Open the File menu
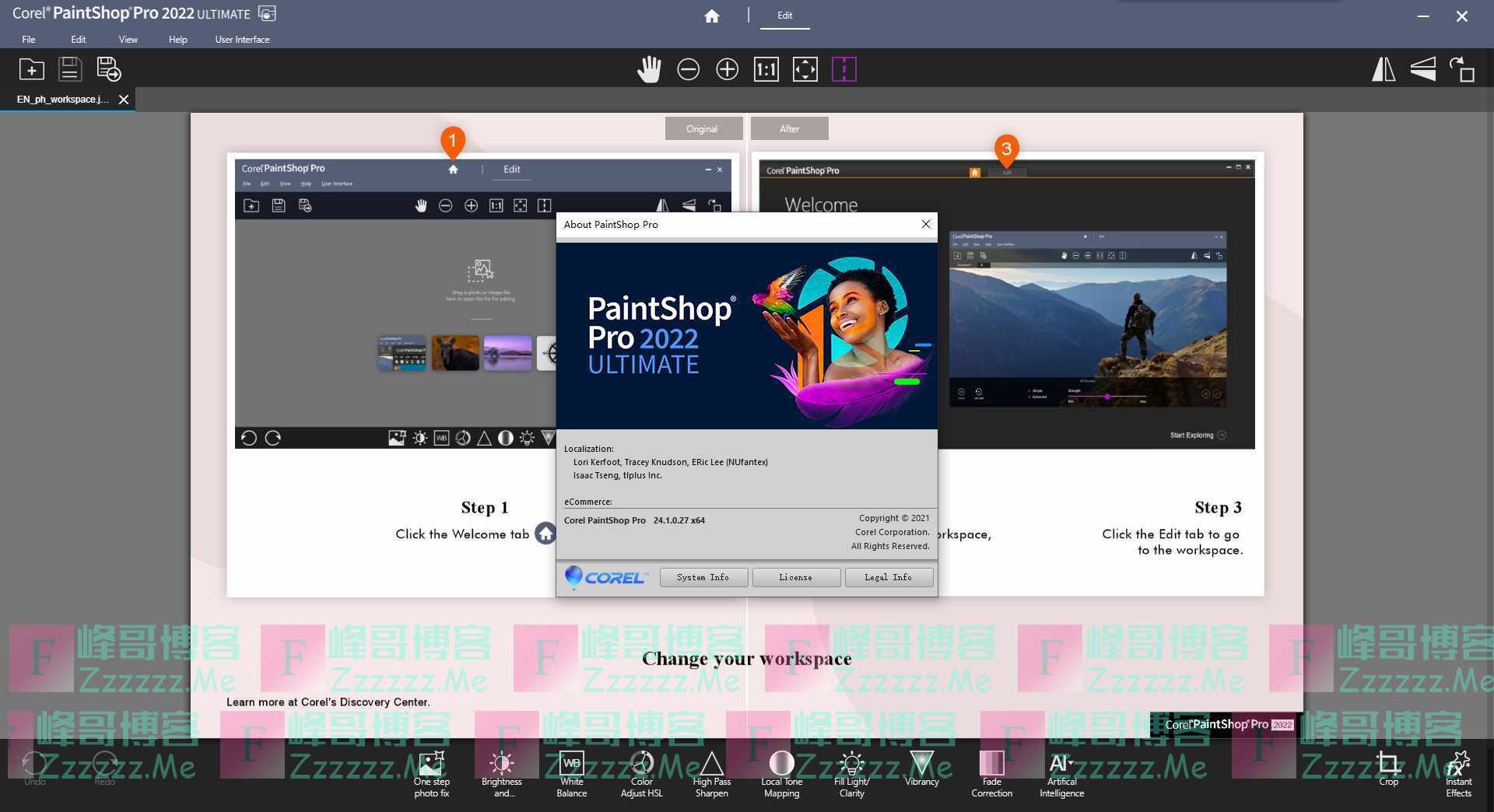The image size is (1494, 812). pyautogui.click(x=28, y=39)
